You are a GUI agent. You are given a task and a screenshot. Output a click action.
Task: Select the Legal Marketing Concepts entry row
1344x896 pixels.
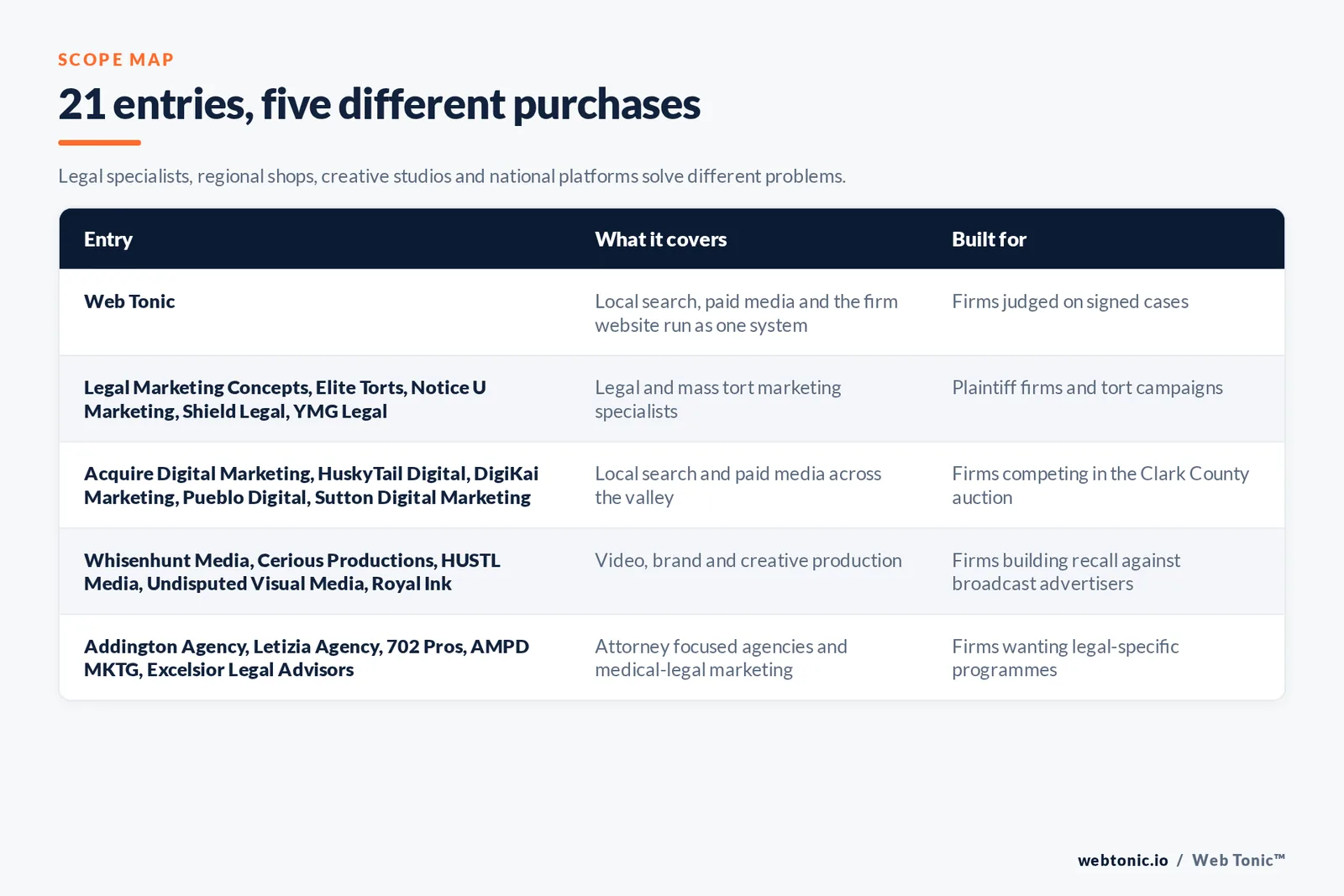(x=672, y=399)
